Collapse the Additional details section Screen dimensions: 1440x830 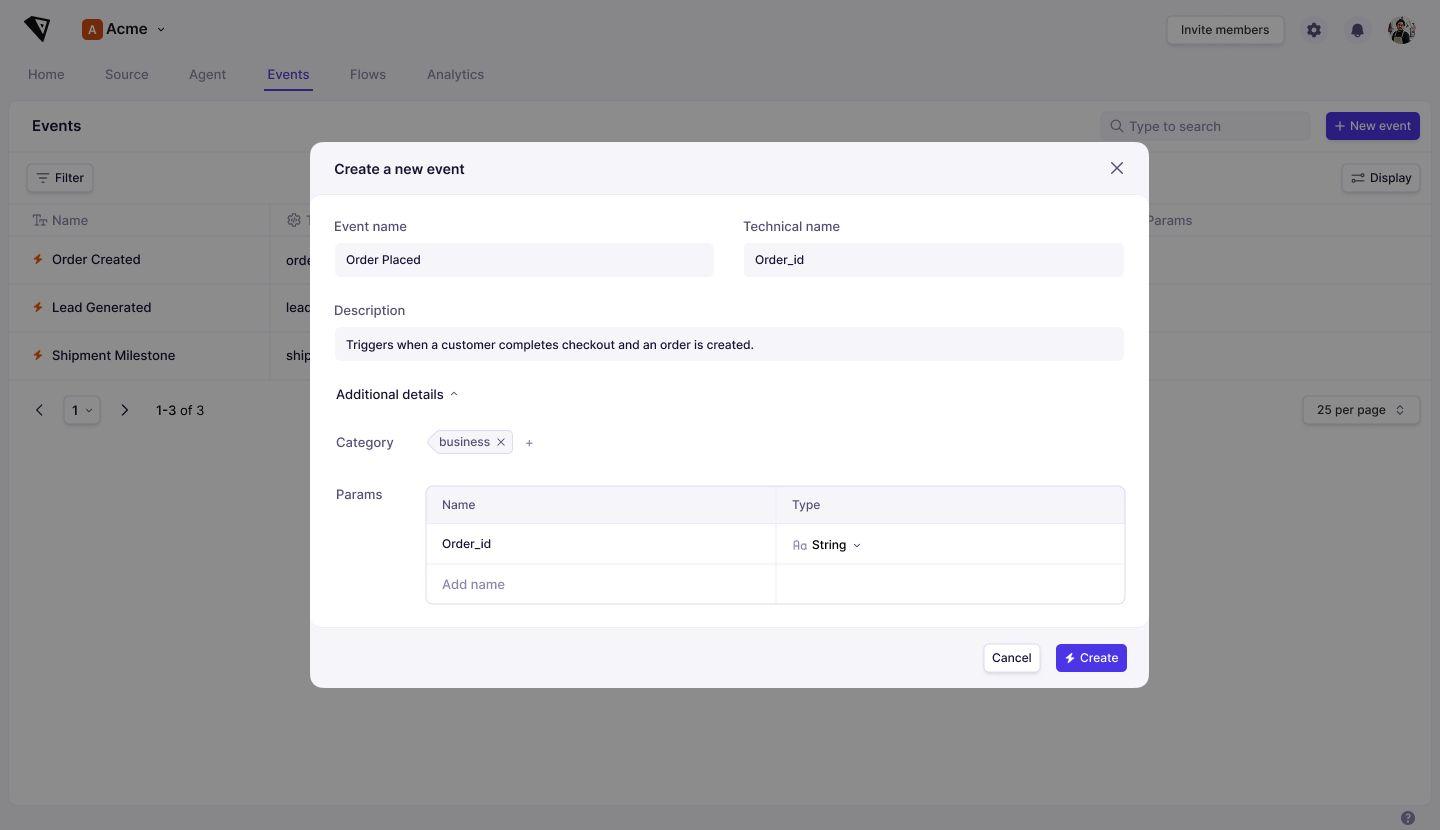click(x=397, y=394)
